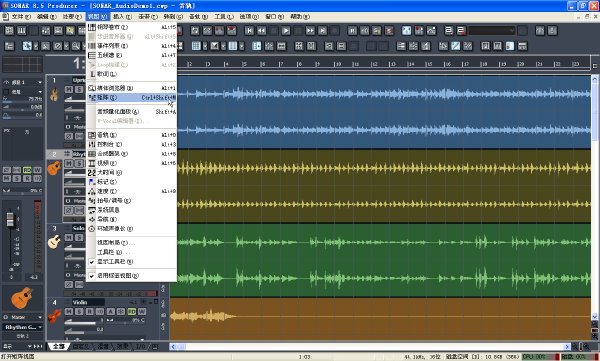The height and width of the screenshot is (361, 600).
Task: Toggle the Snap to Grid icon
Action: [x=196, y=46]
